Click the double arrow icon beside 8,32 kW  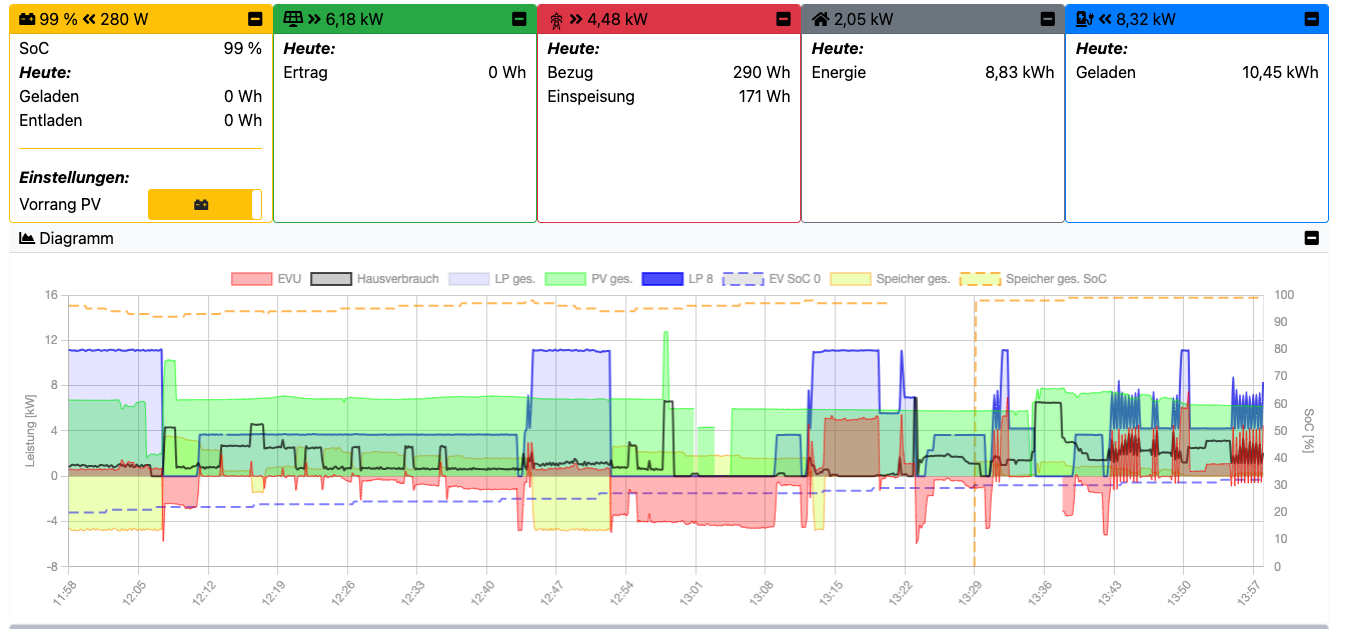click(1105, 19)
